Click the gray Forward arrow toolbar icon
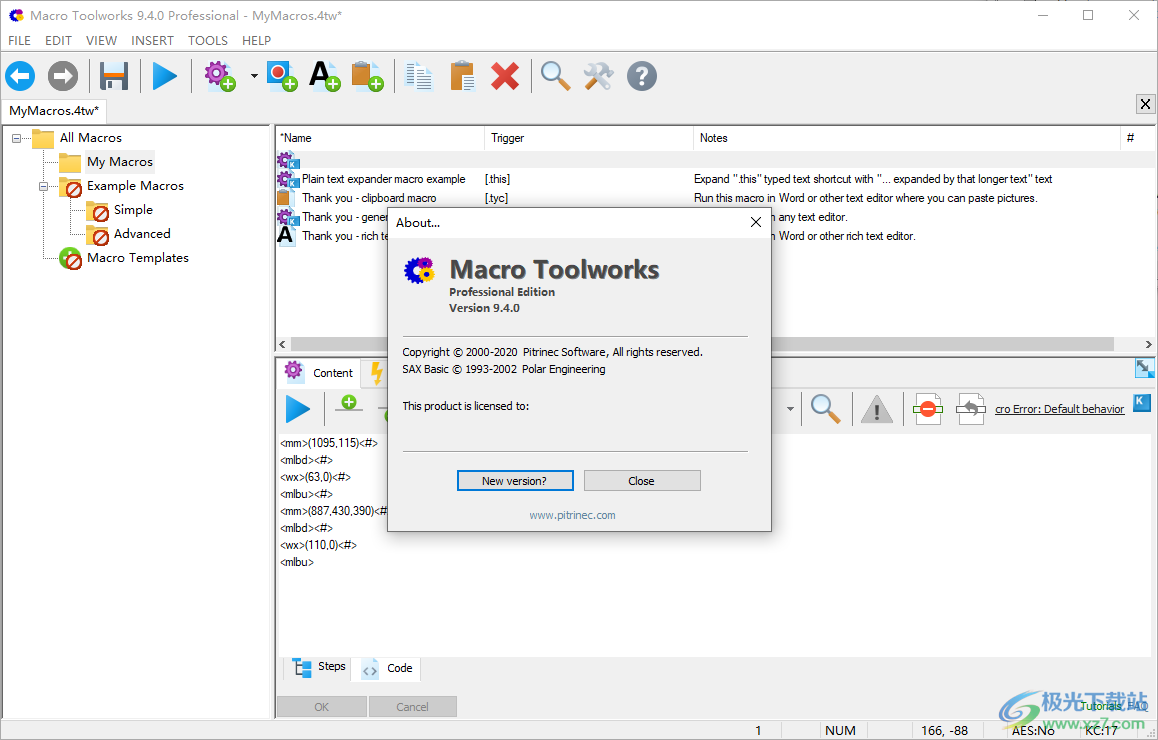This screenshot has height=740, width=1158. (x=63, y=76)
